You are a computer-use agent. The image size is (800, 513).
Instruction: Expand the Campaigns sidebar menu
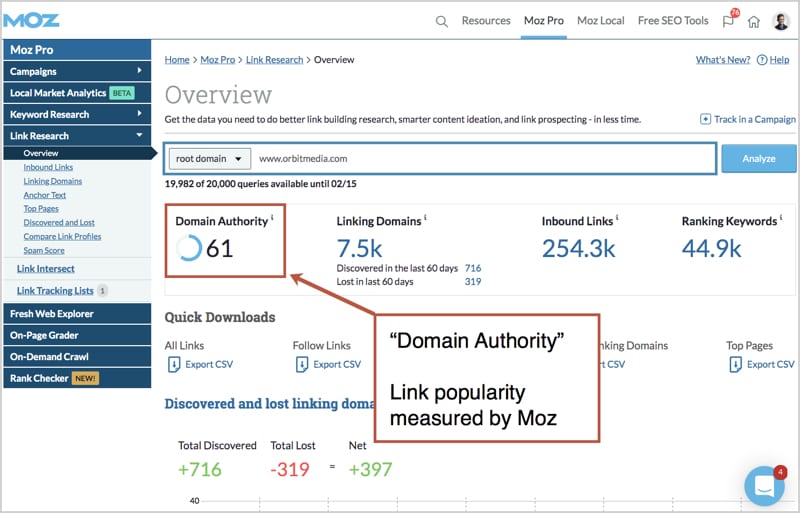click(x=139, y=70)
